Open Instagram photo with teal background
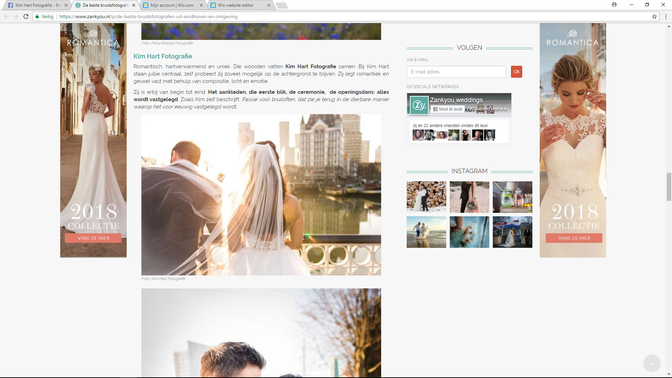 [x=469, y=232]
